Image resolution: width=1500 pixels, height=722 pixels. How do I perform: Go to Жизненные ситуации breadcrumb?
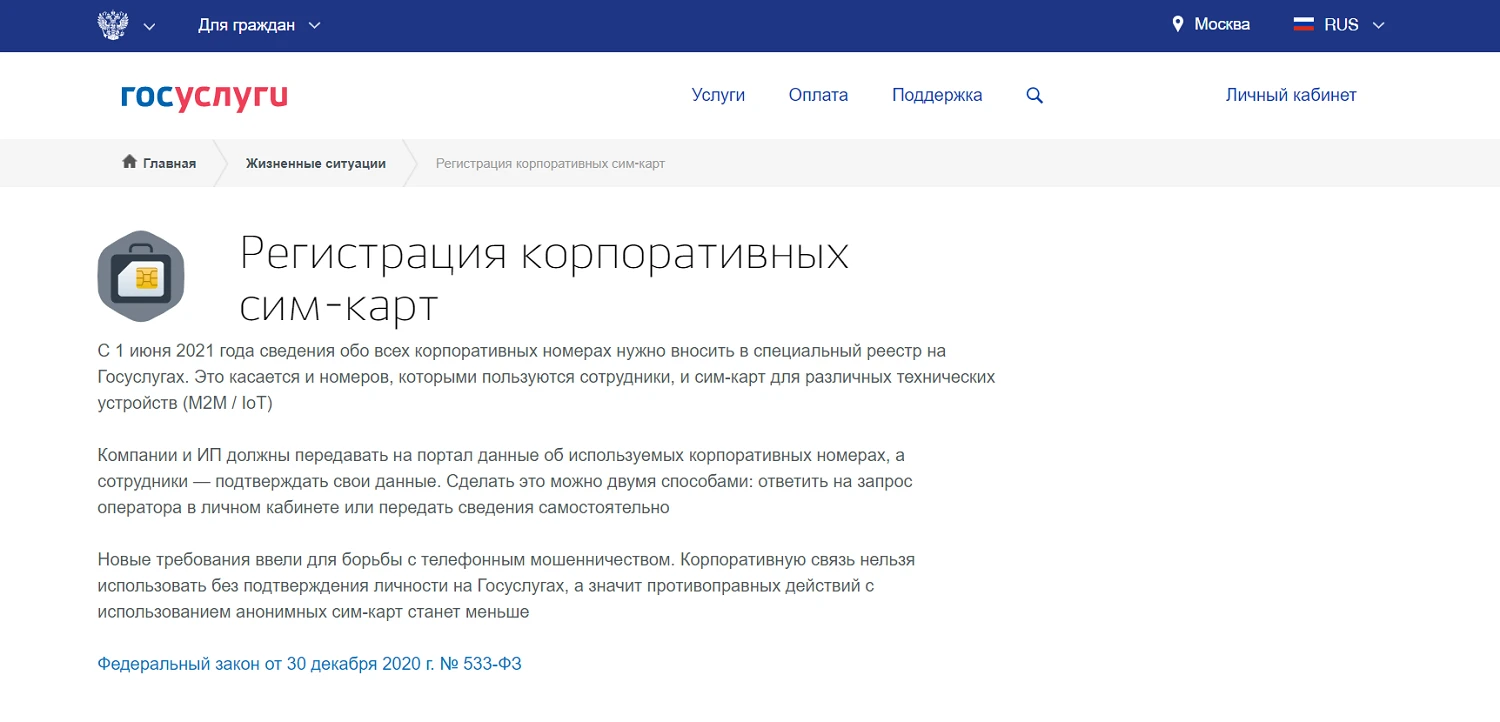point(316,163)
